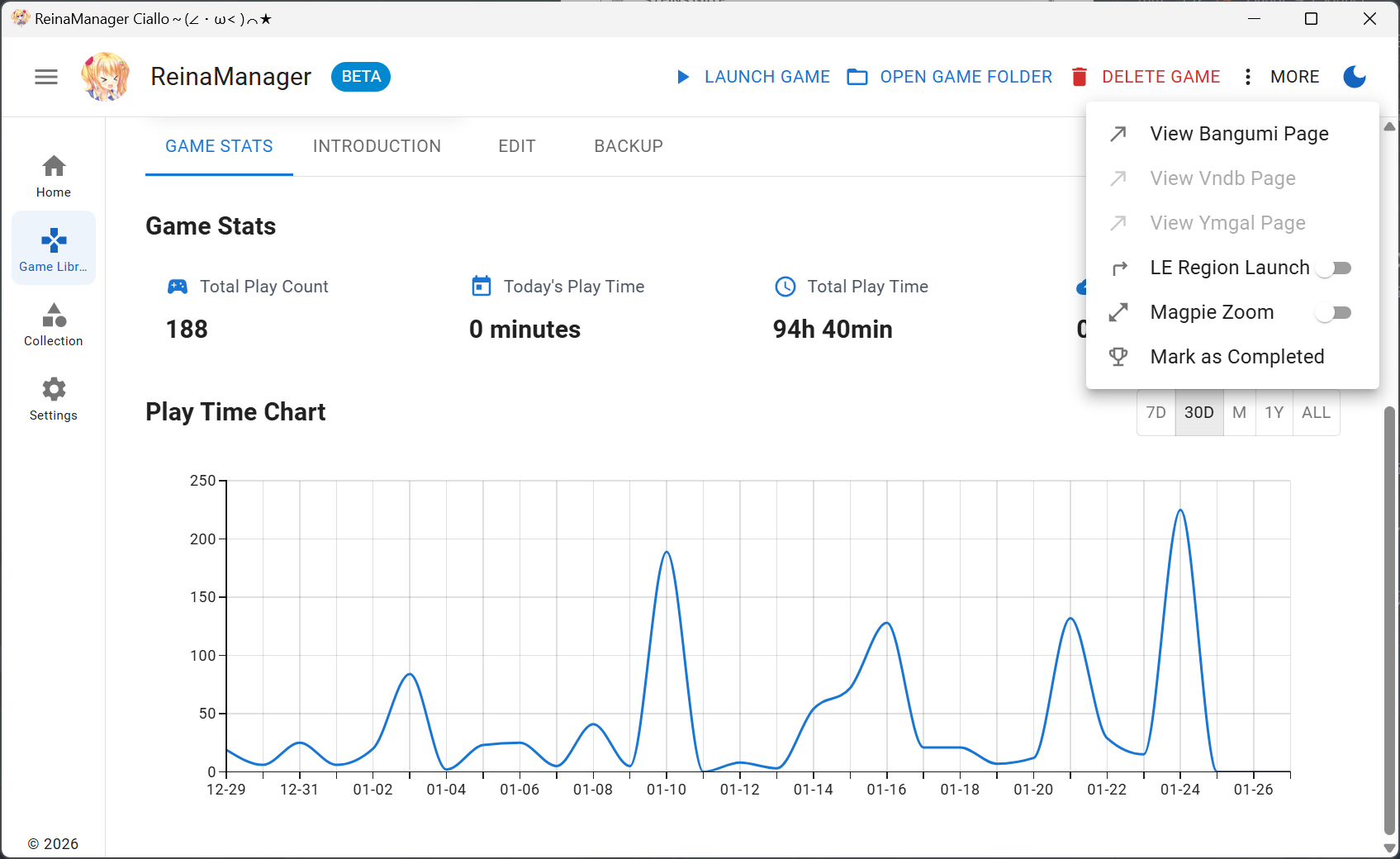Click the 01-24 peak on chart
Image resolution: width=1400 pixels, height=859 pixels.
pos(1180,510)
